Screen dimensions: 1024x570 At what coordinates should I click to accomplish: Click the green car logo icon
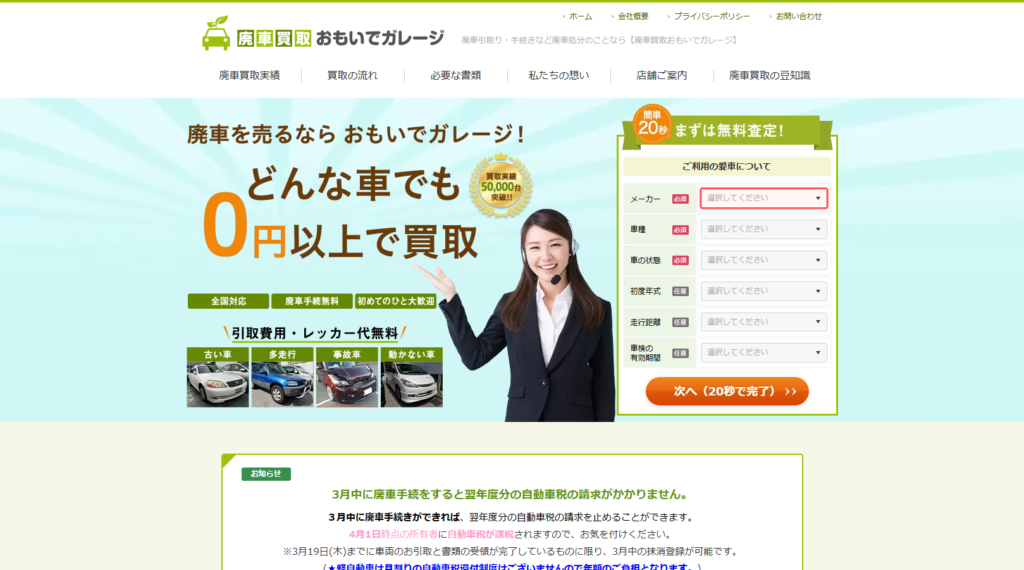216,34
